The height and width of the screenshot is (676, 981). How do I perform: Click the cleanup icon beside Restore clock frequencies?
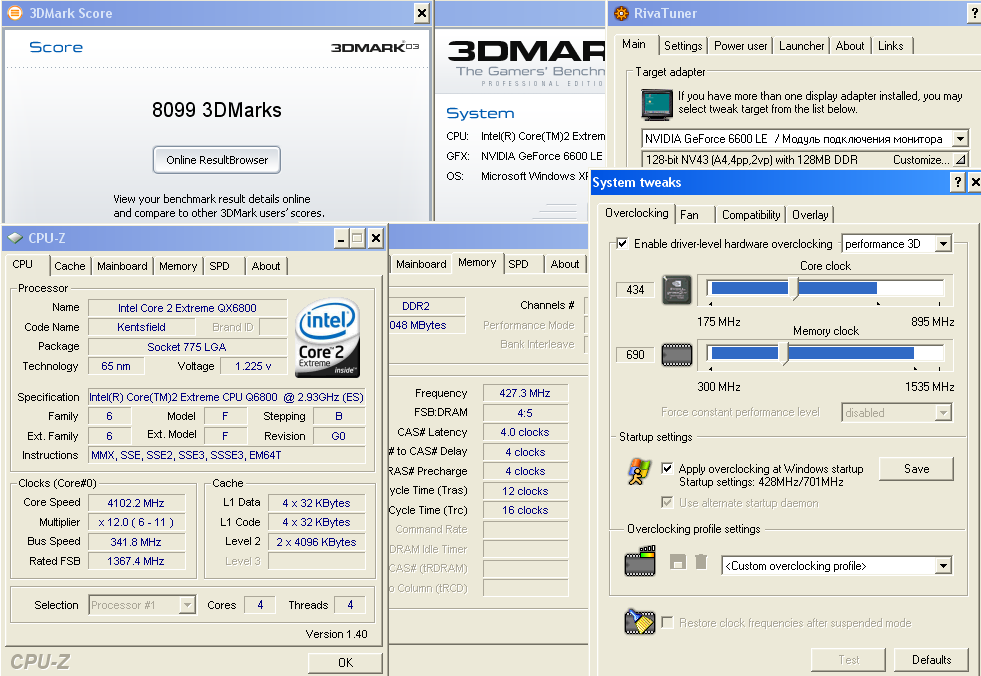[x=639, y=622]
